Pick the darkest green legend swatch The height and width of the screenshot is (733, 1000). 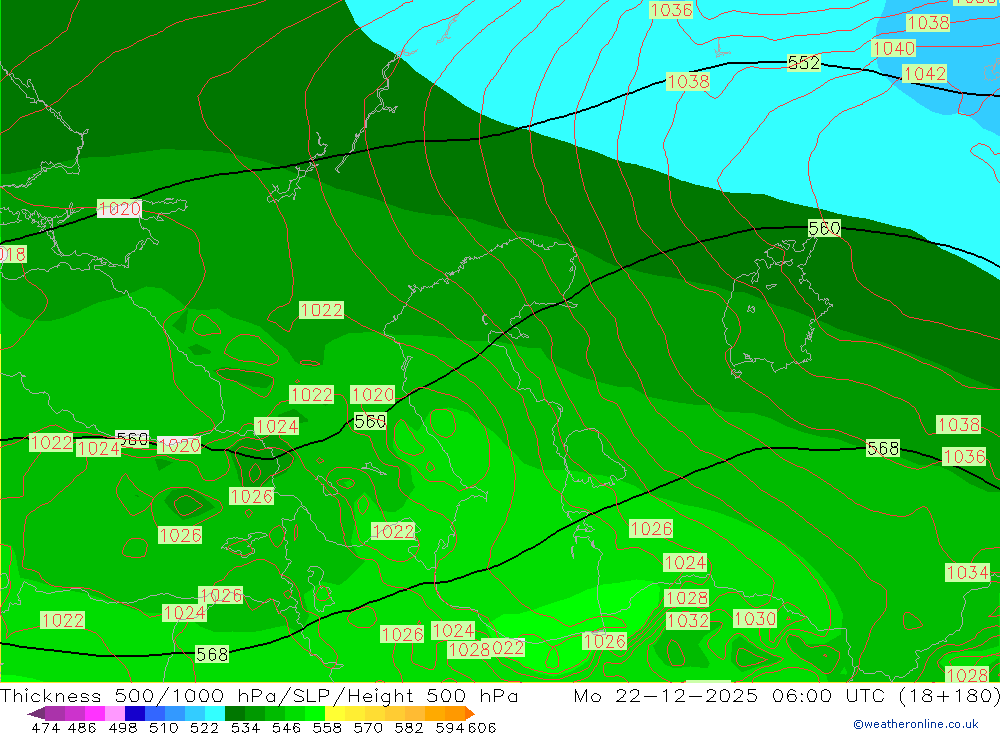click(x=235, y=713)
